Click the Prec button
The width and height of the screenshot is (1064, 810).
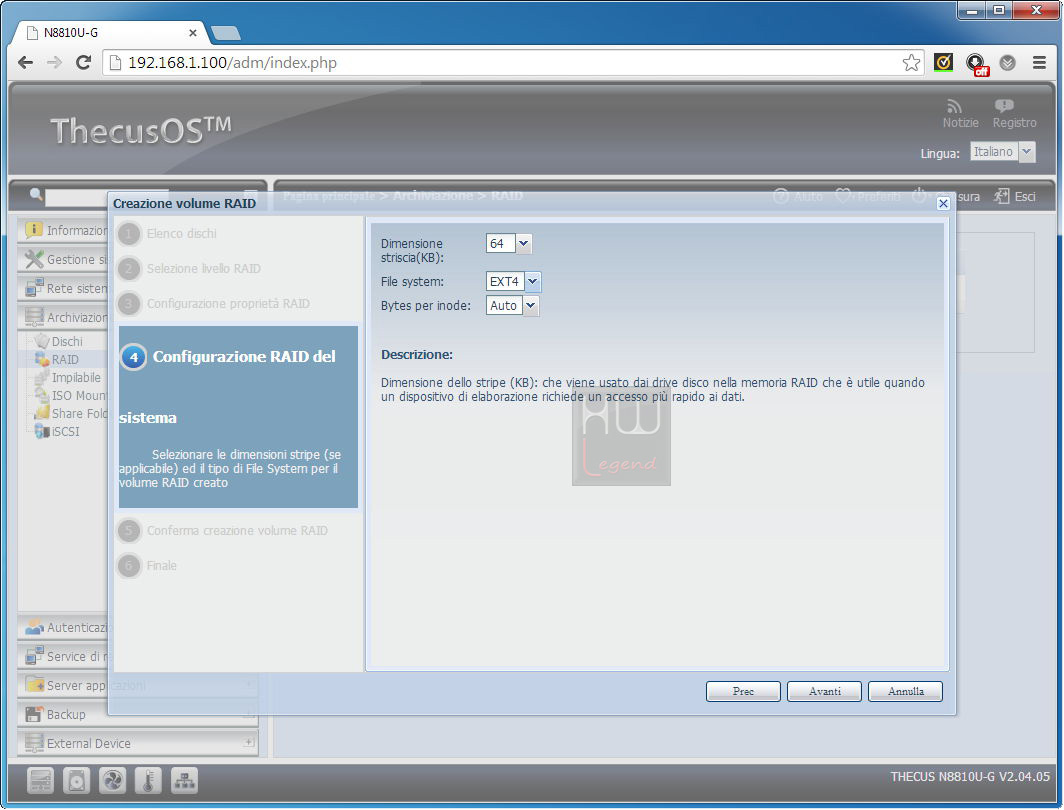pyautogui.click(x=743, y=691)
